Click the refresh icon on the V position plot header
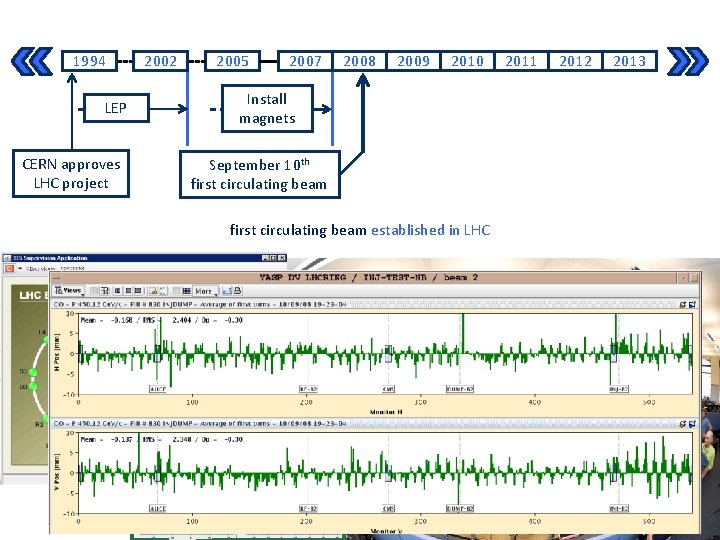 (683, 424)
